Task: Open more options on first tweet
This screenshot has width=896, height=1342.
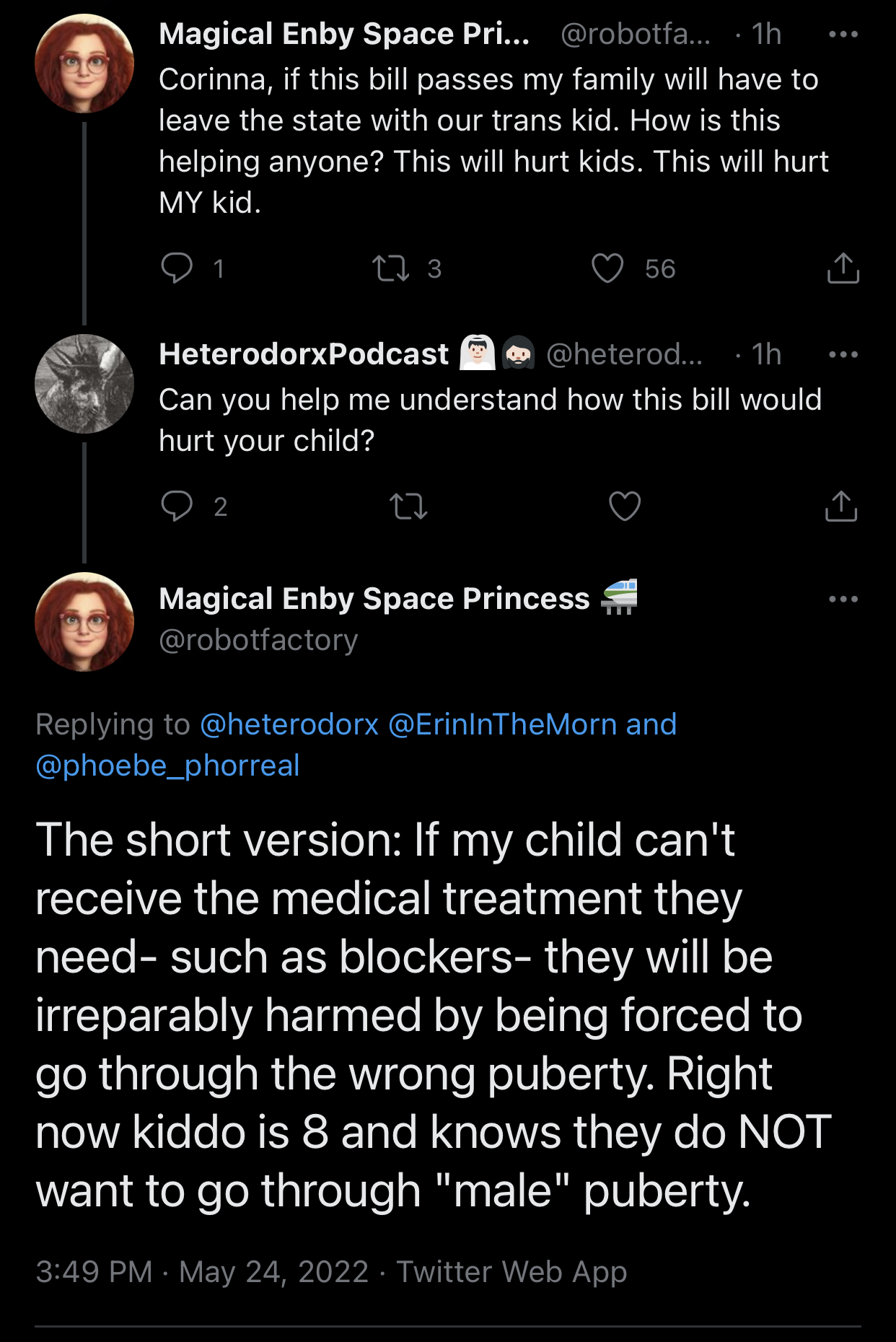Action: (x=843, y=34)
